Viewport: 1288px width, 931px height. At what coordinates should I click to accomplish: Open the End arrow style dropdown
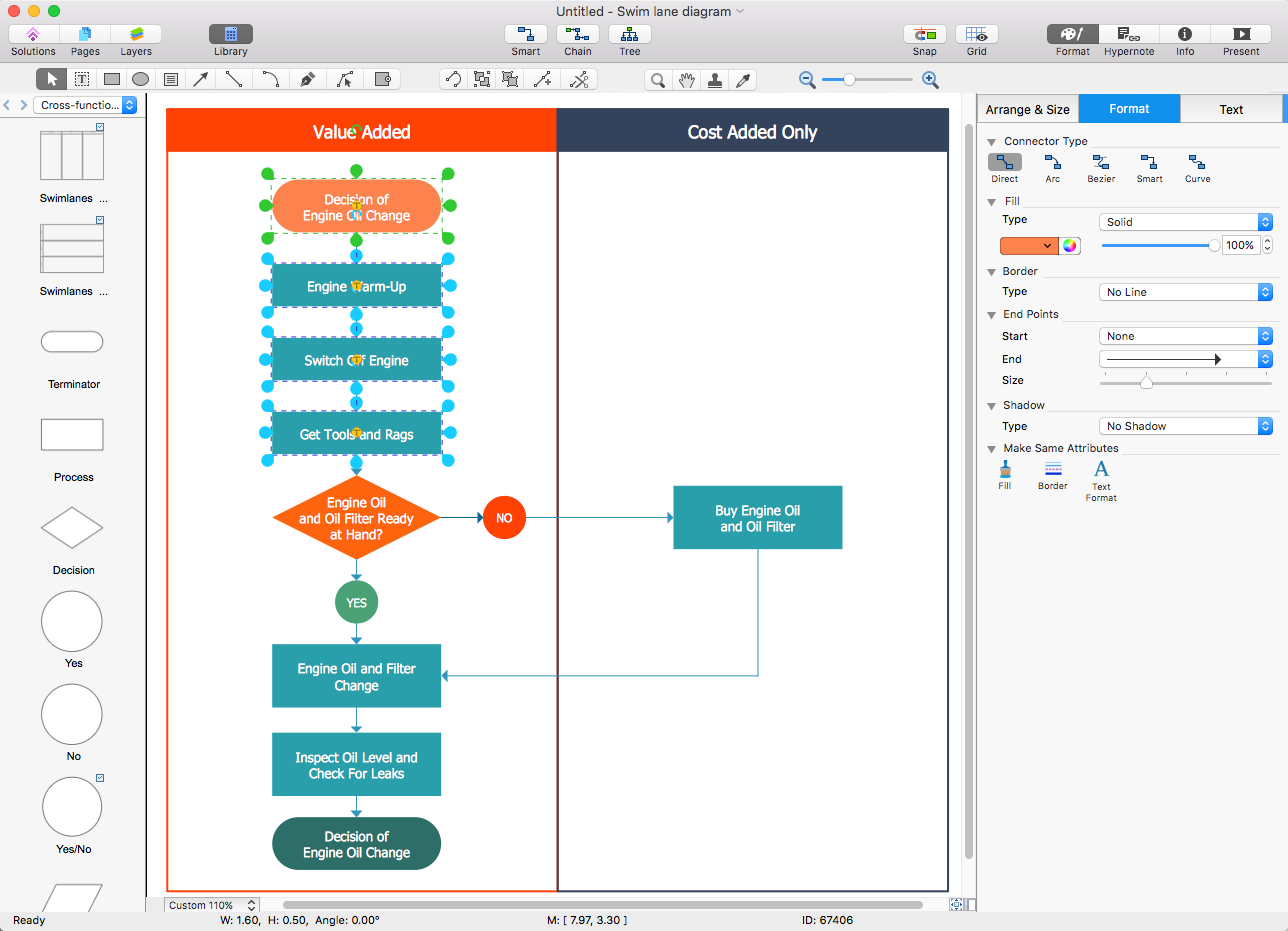[x=1185, y=359]
